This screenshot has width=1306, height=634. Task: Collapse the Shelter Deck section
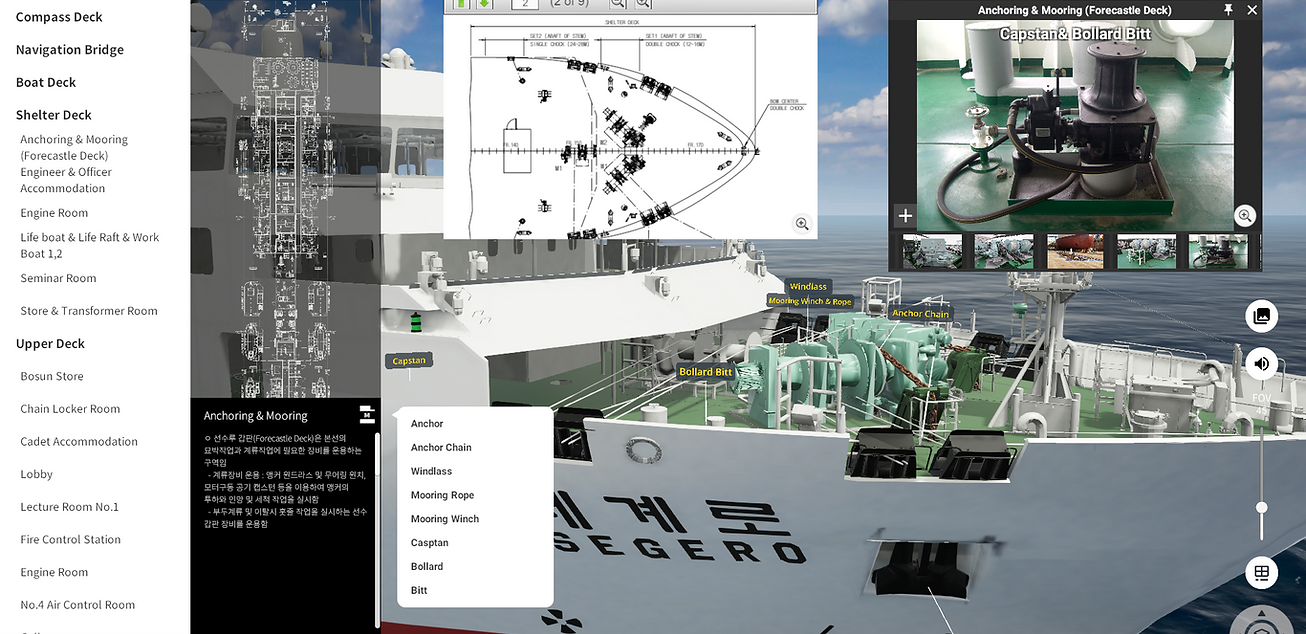coord(54,115)
